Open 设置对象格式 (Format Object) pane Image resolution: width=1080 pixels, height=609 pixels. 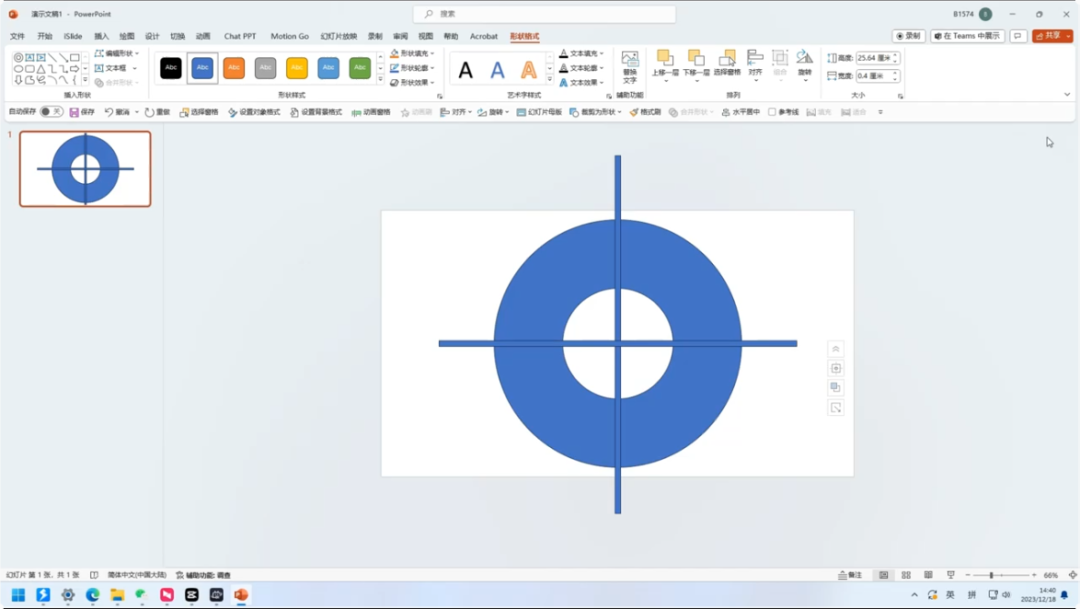pyautogui.click(x=254, y=112)
